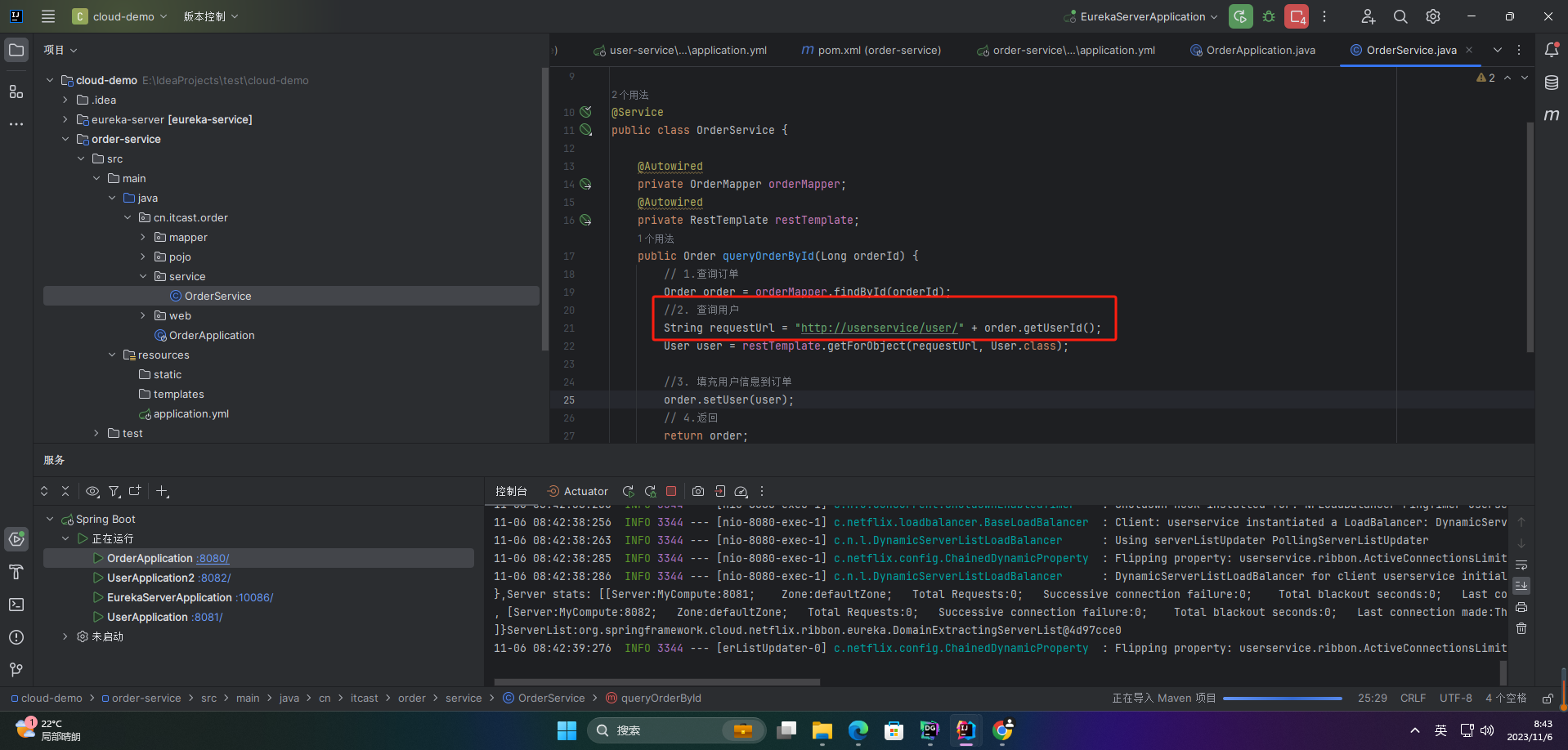Expand the mapper package
The width and height of the screenshot is (1568, 750).
pyautogui.click(x=143, y=237)
